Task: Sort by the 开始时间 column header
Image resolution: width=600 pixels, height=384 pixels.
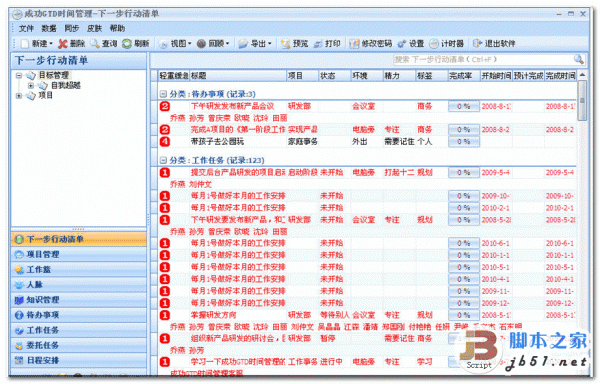Action: 496,76
